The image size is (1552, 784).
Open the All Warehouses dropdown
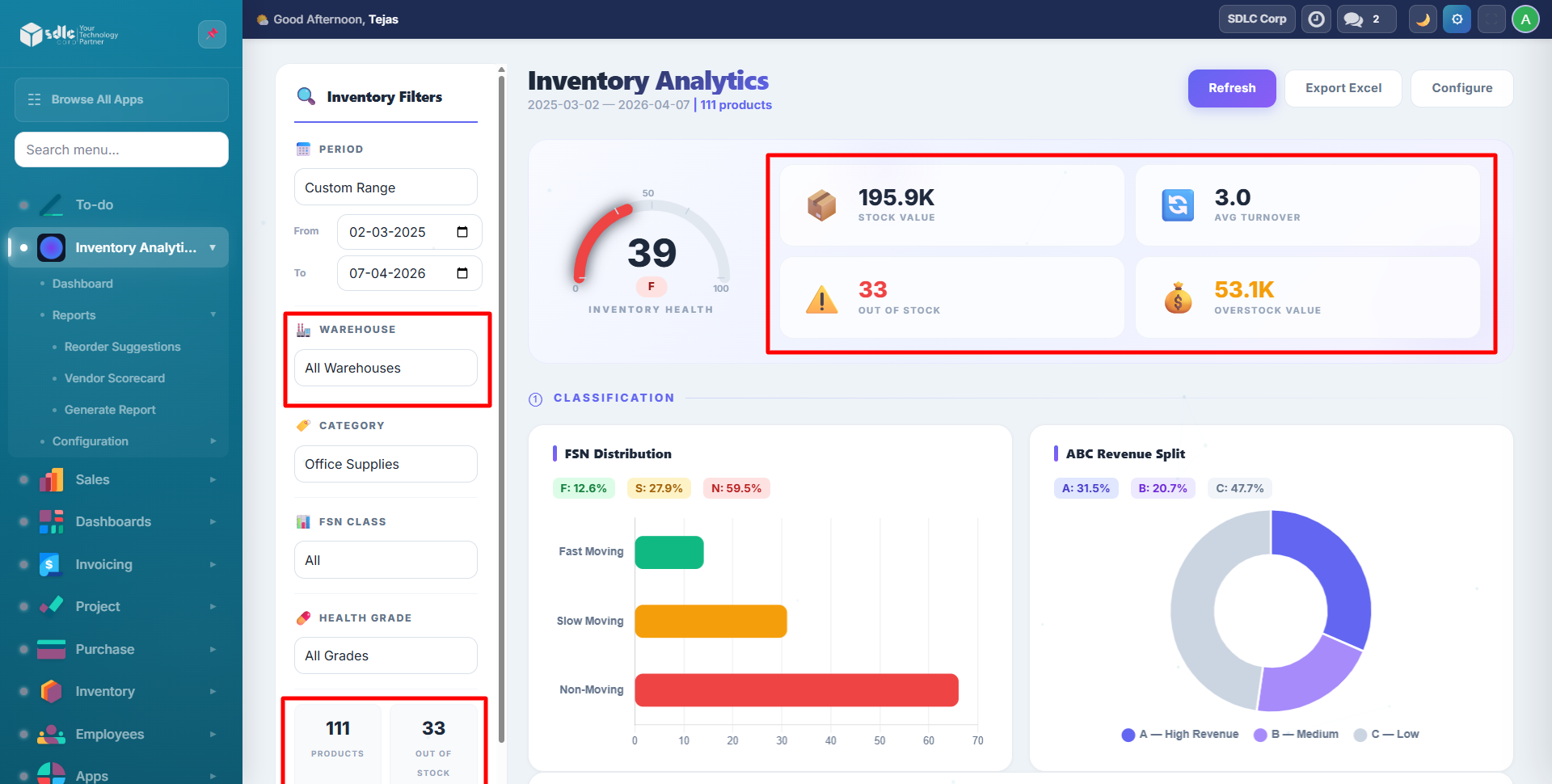point(386,368)
